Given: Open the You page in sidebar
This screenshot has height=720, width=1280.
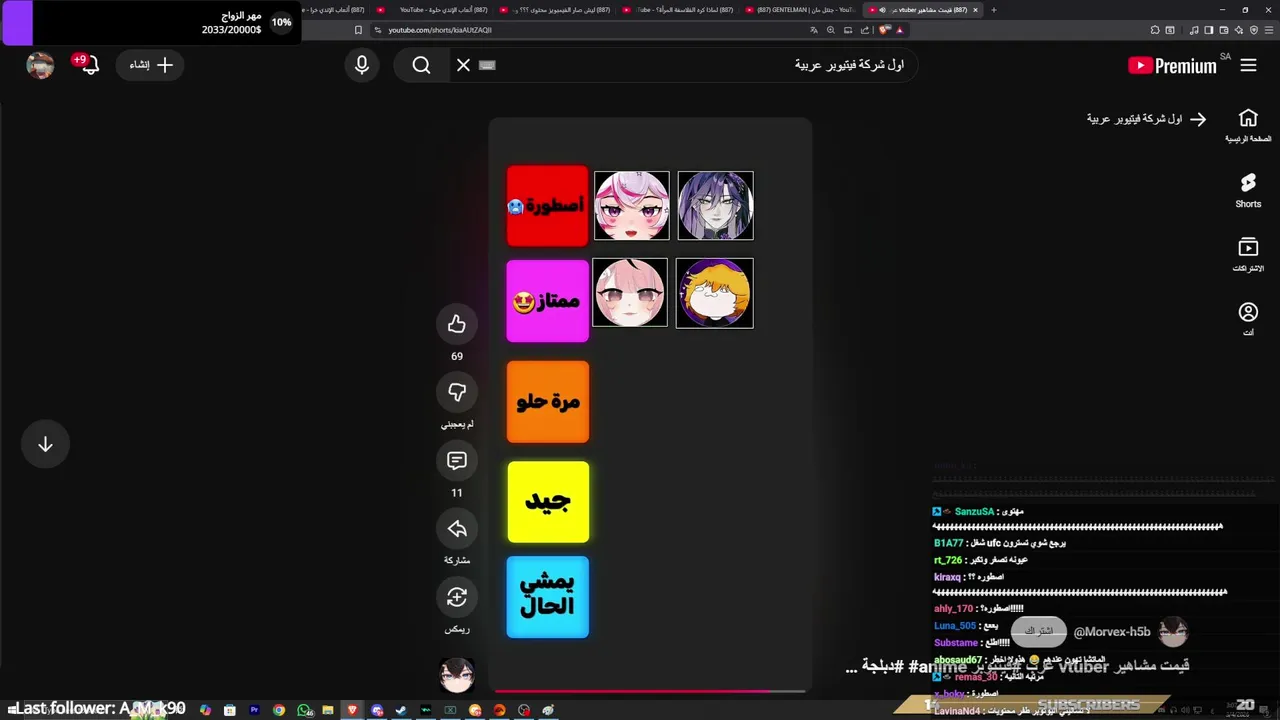Looking at the screenshot, I should click(x=1248, y=319).
